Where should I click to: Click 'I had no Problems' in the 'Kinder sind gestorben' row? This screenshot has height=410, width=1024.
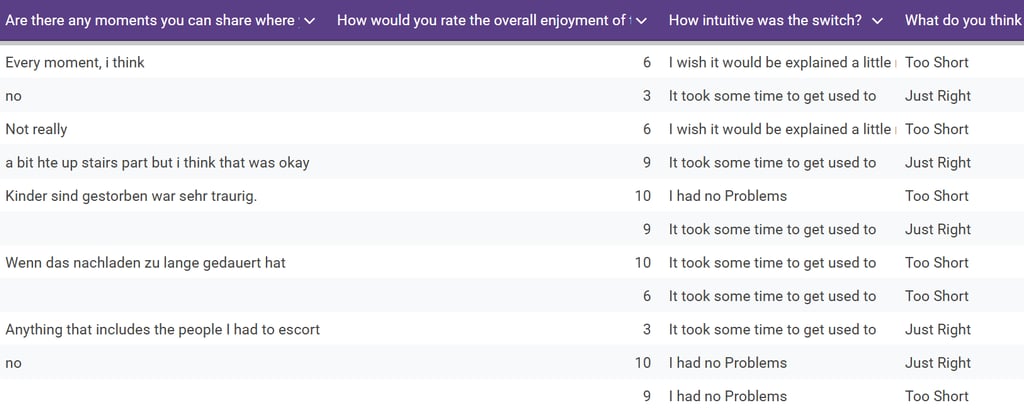(727, 196)
